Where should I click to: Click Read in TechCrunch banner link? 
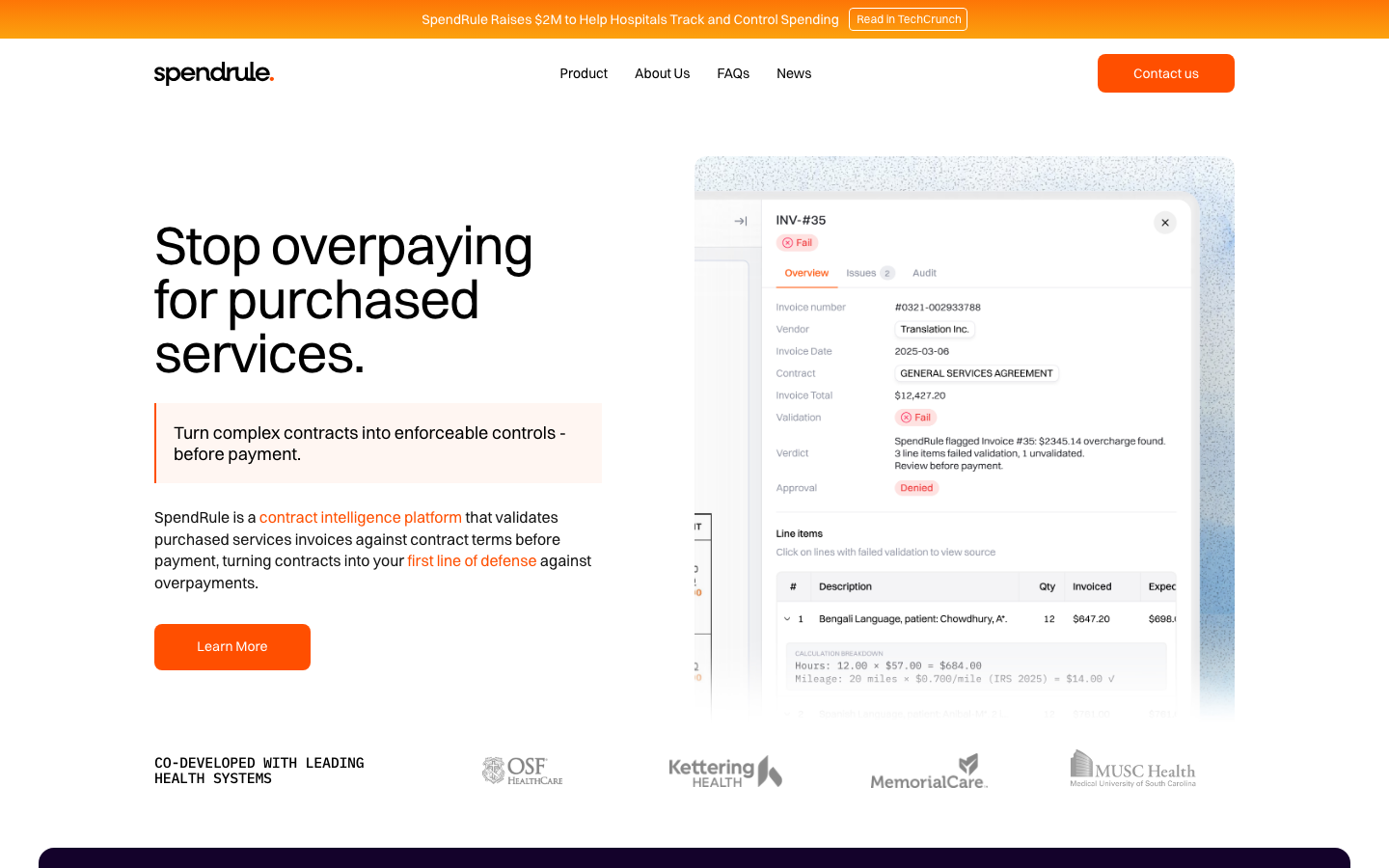908,19
